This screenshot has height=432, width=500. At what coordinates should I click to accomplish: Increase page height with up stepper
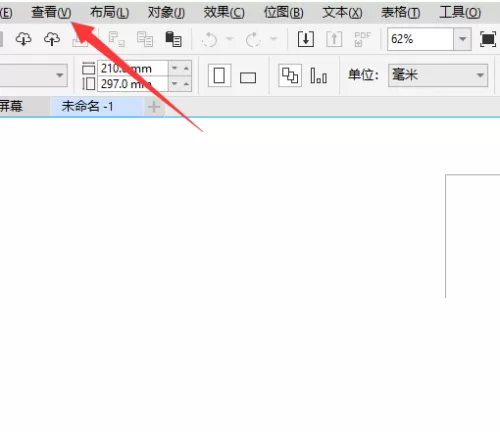(186, 84)
